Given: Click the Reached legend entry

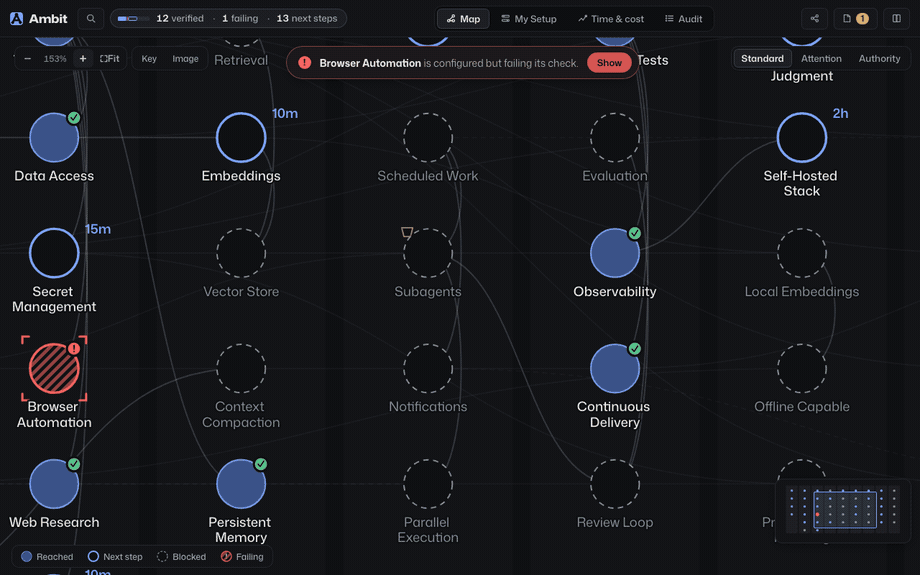Looking at the screenshot, I should tap(47, 557).
